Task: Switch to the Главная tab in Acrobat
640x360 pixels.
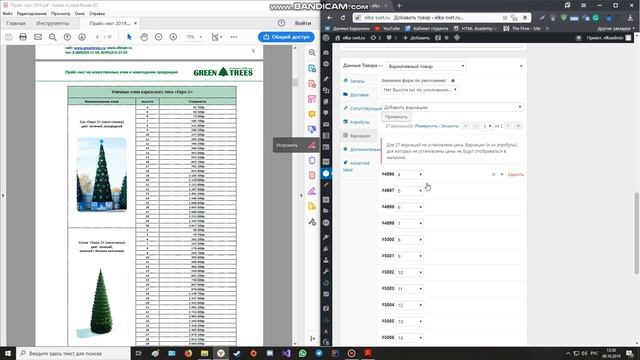Action: tap(16, 23)
